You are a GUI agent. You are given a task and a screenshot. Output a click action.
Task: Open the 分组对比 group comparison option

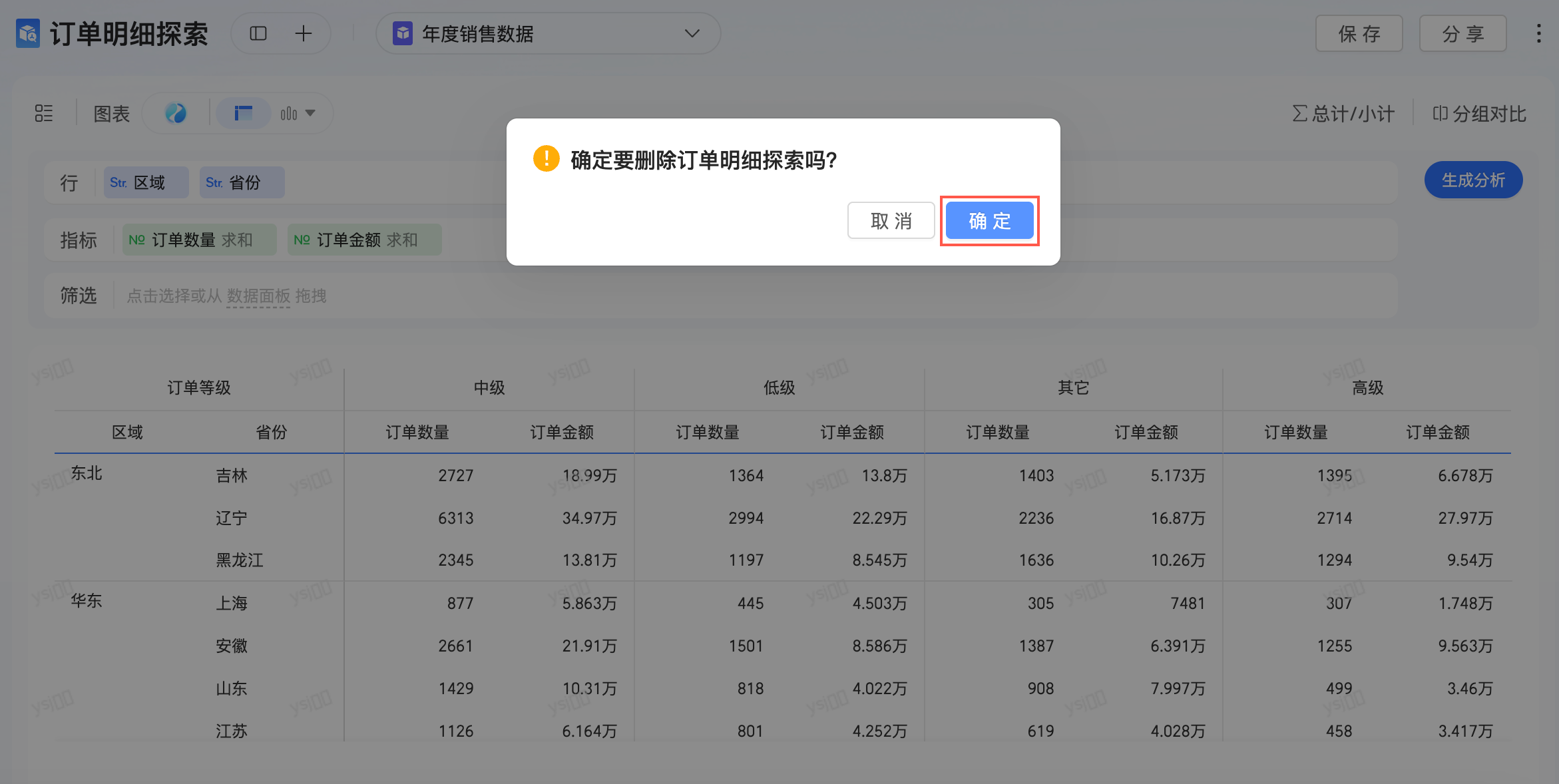point(1479,114)
